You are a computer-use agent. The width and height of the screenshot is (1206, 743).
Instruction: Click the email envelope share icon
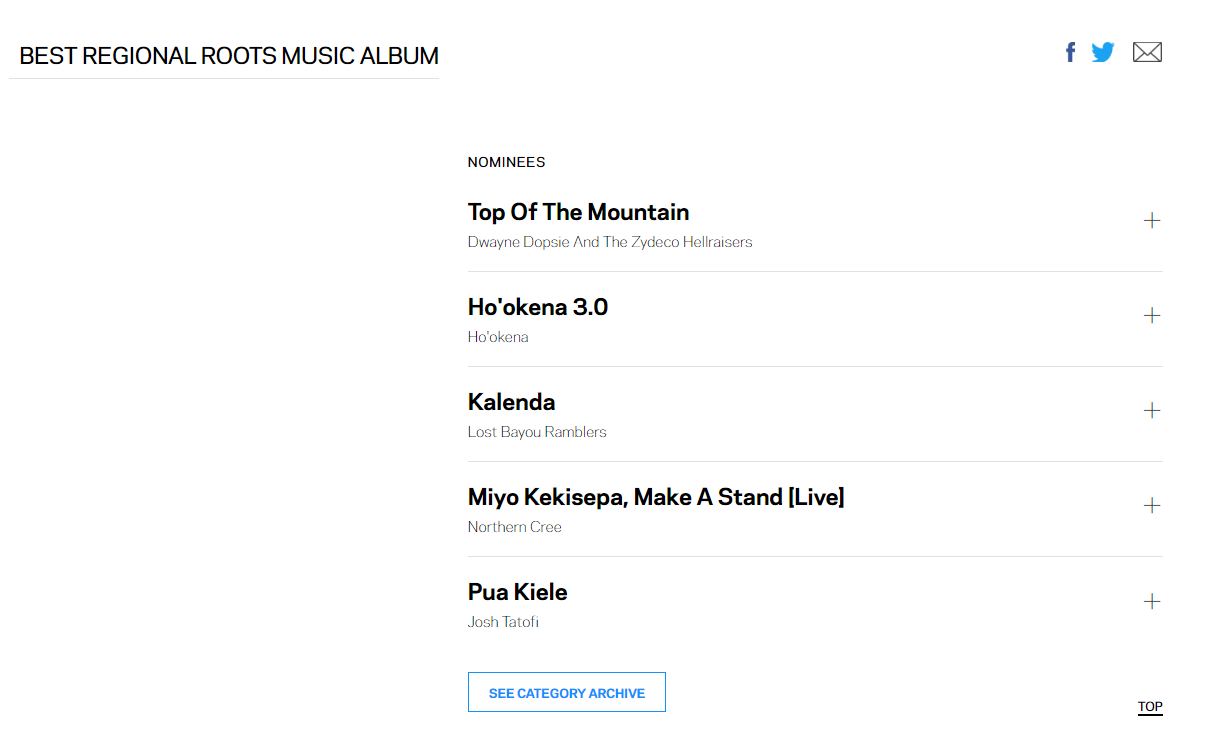pyautogui.click(x=1147, y=52)
